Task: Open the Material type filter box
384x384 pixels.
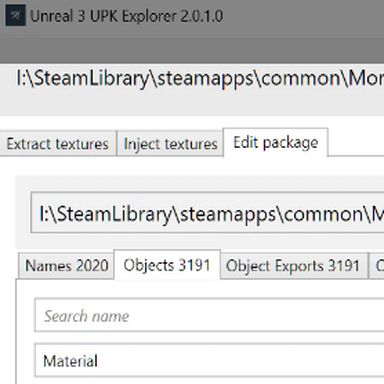Action: click(x=209, y=360)
